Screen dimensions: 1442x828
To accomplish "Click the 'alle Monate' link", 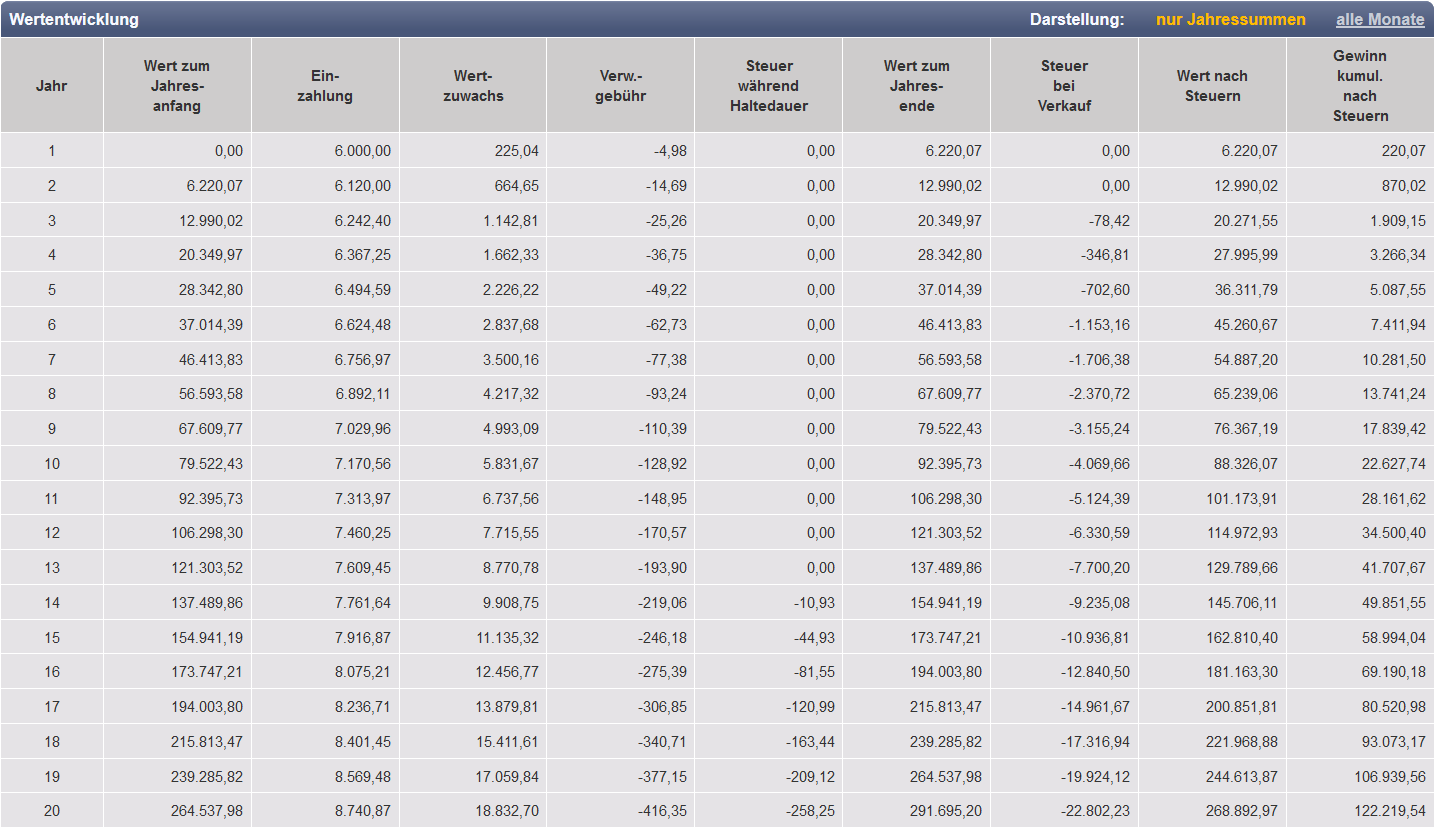I will 1380,20.
